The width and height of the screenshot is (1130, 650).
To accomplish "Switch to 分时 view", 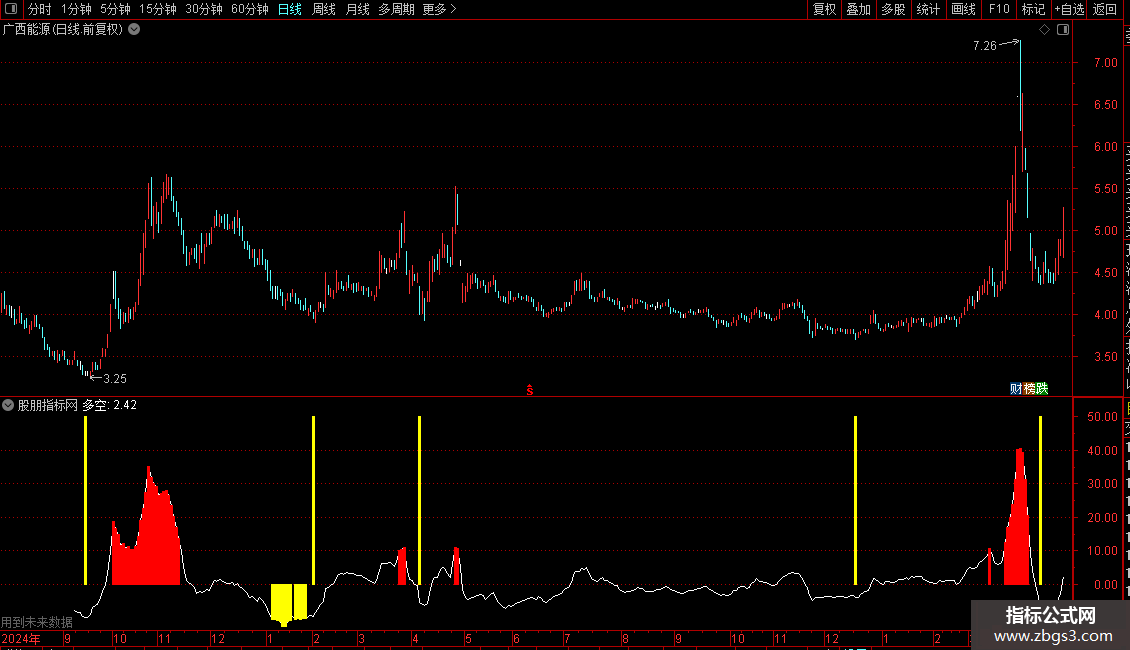I will click(40, 9).
